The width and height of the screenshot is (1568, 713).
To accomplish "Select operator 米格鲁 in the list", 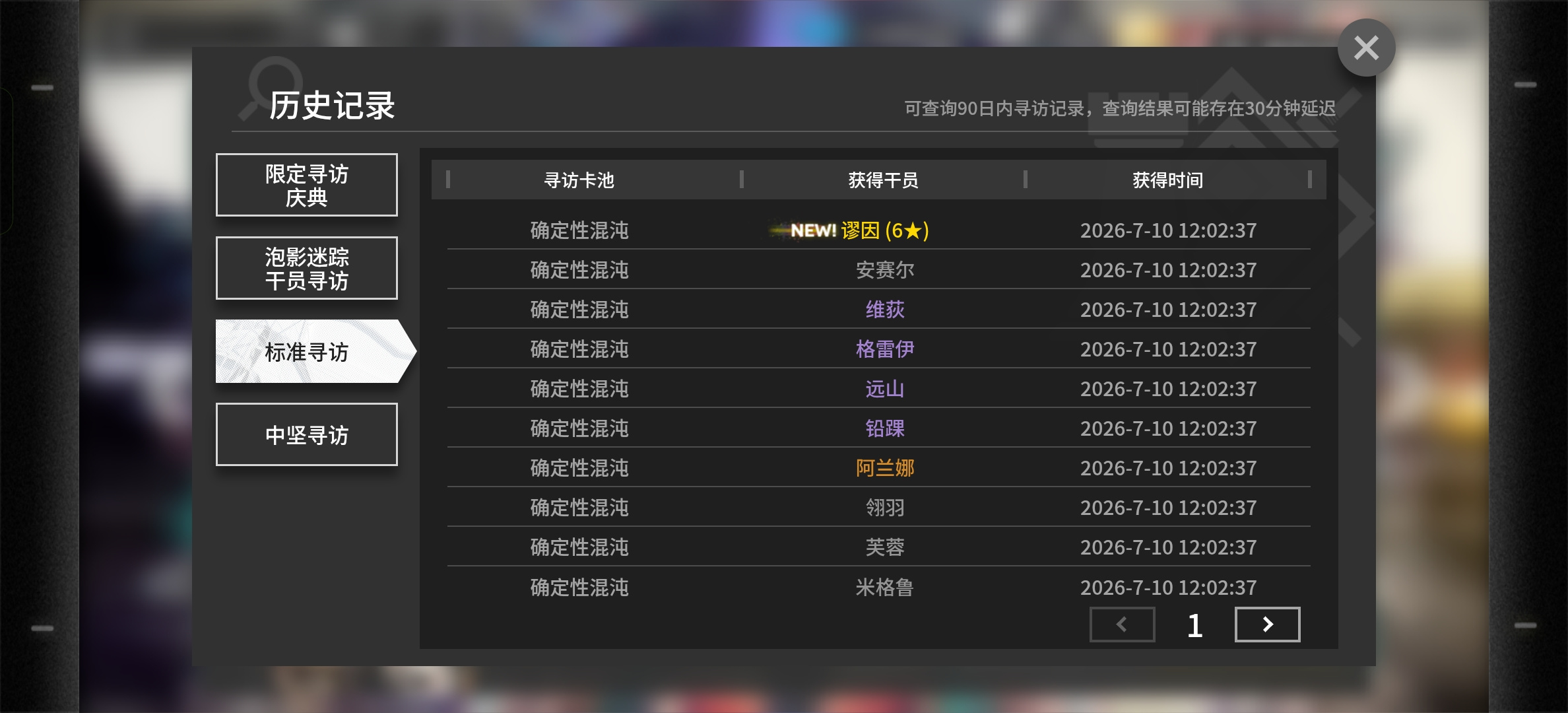I will pyautogui.click(x=885, y=587).
